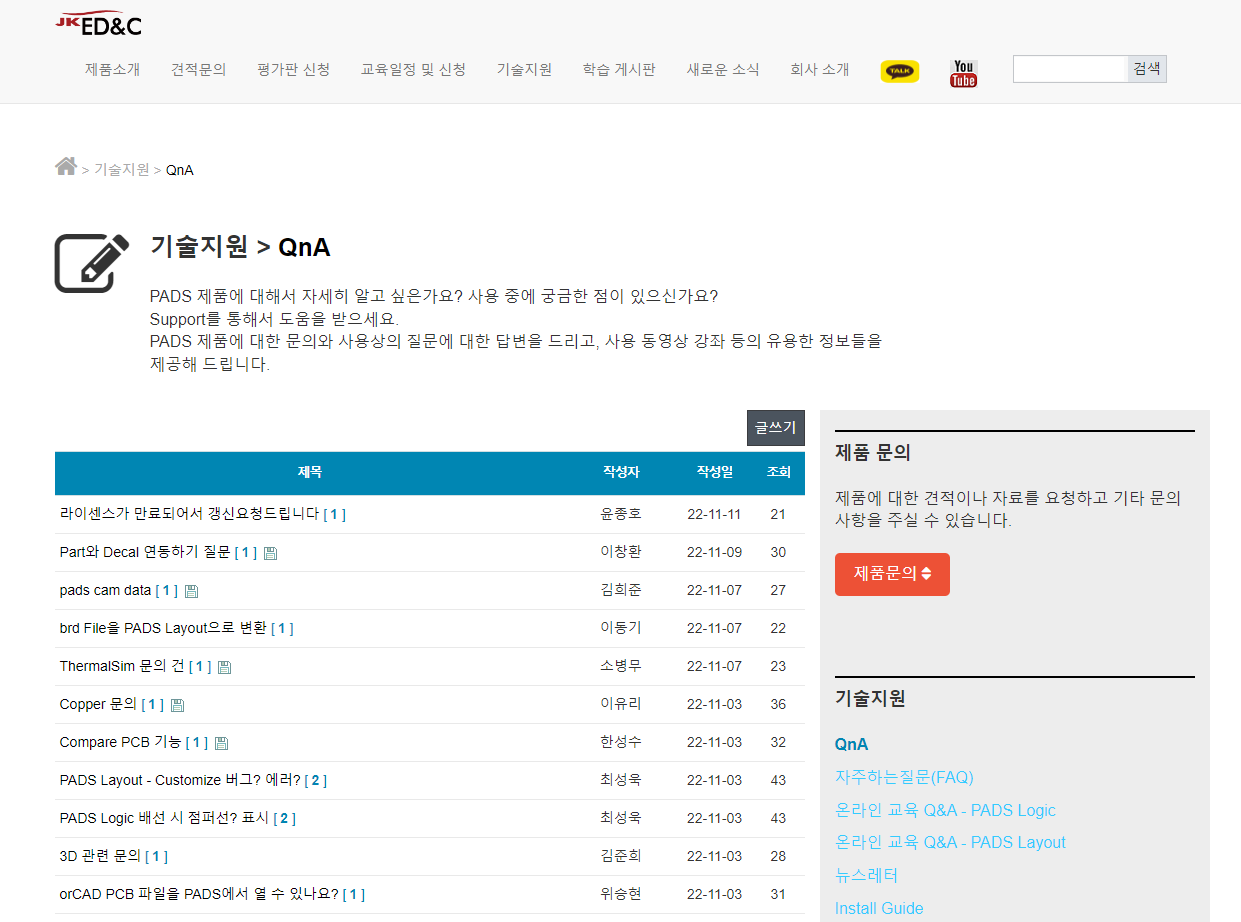Click attachment icon on Part와 Decal row
The height and width of the screenshot is (922, 1241).
click(x=270, y=553)
